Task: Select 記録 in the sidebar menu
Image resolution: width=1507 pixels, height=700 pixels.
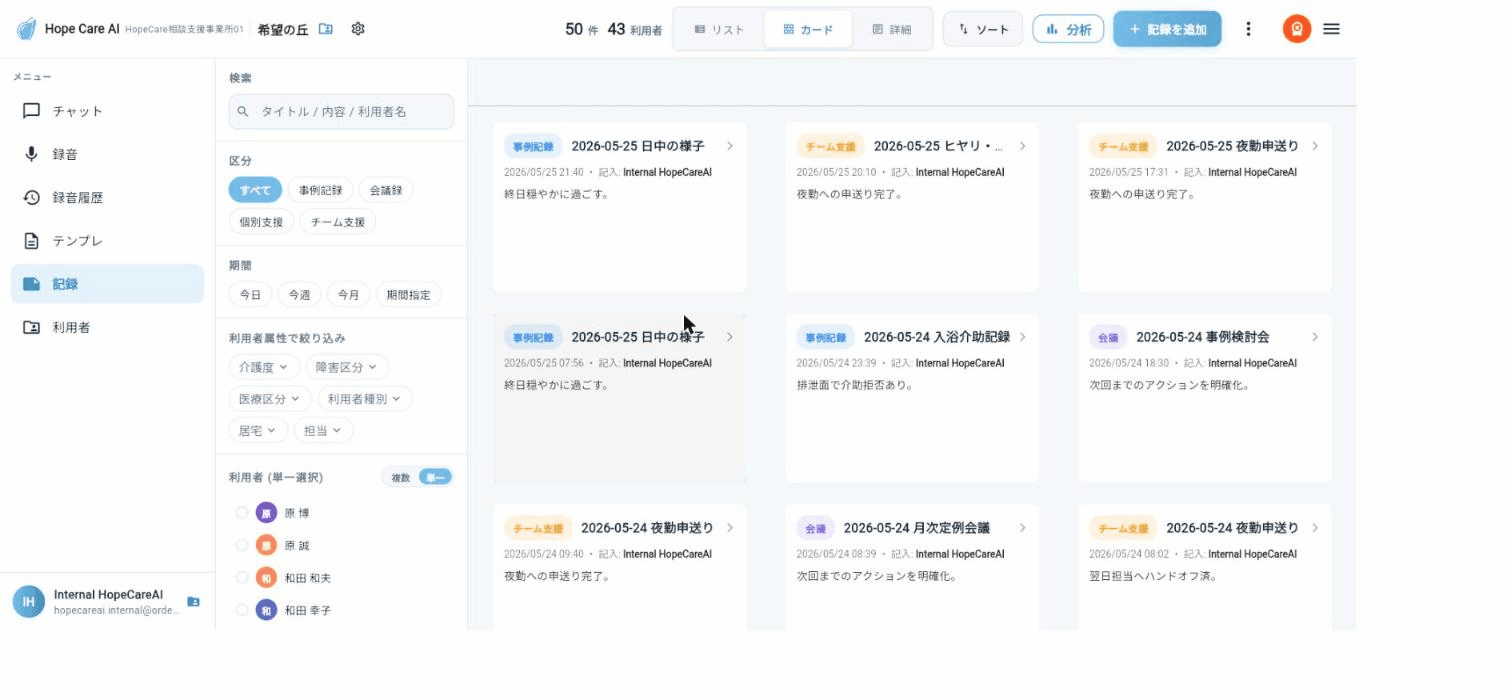Action: (107, 284)
